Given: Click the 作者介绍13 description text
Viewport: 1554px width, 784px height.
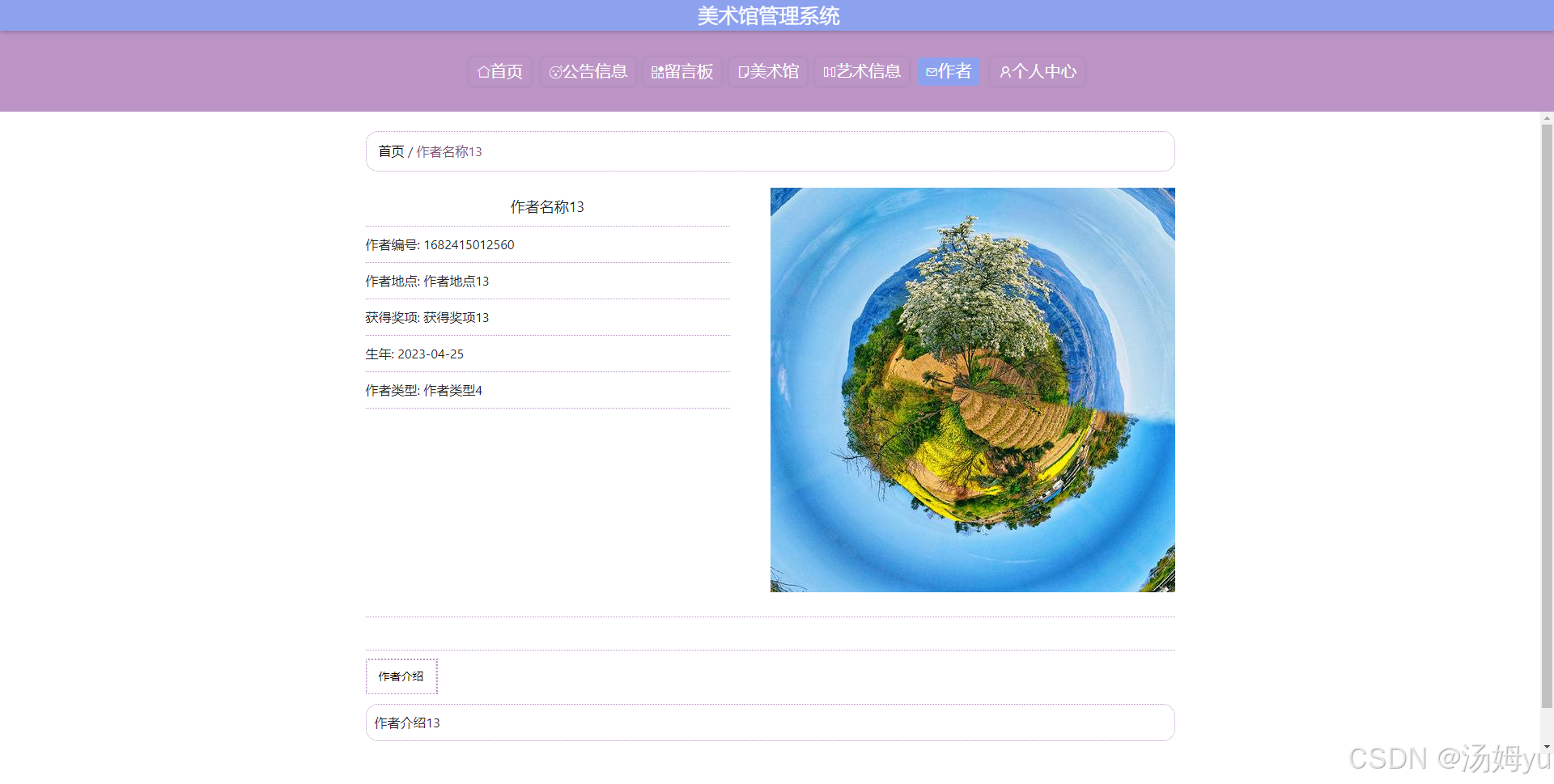Looking at the screenshot, I should [407, 723].
